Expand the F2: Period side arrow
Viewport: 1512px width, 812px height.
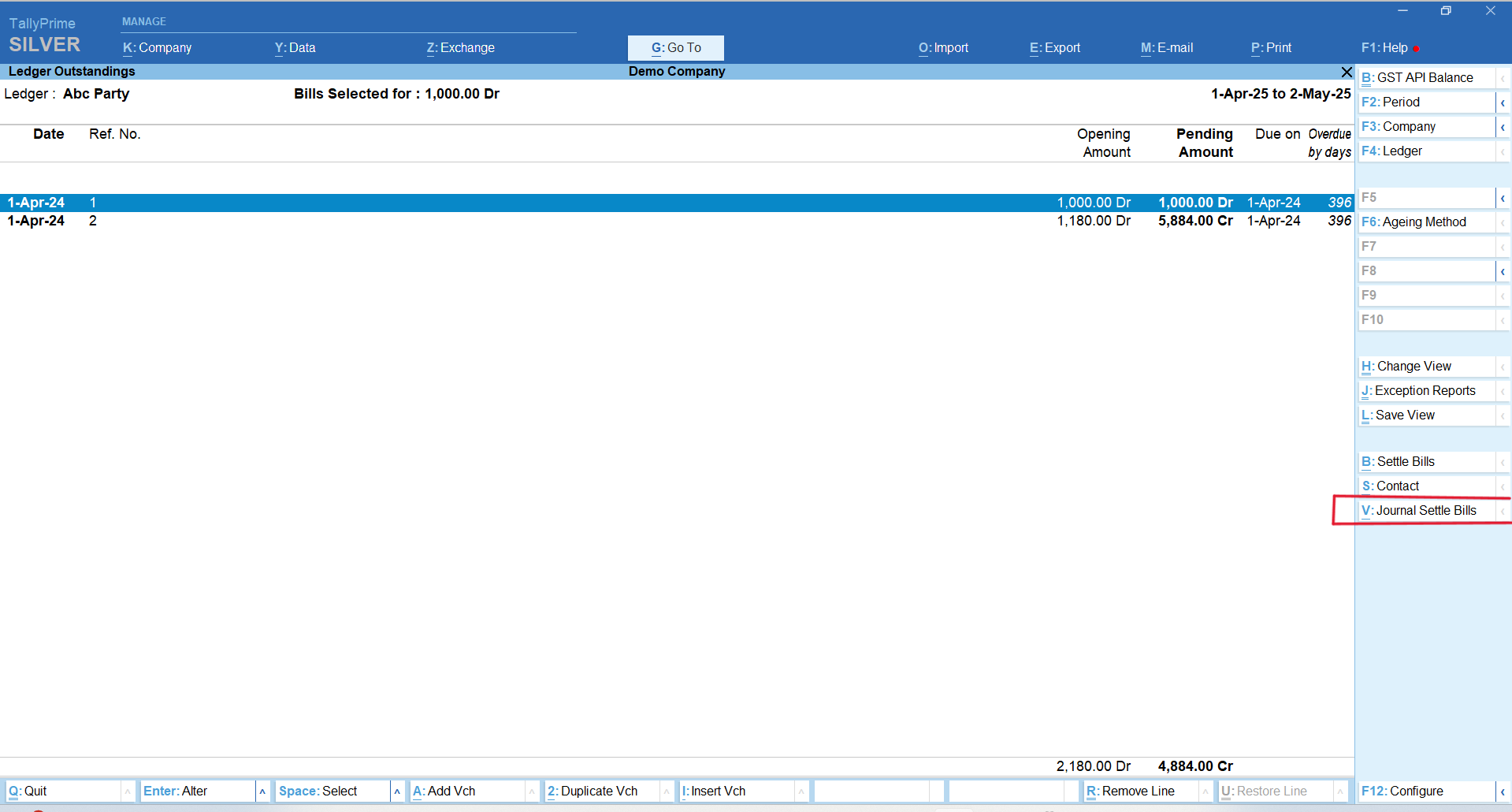point(1503,102)
